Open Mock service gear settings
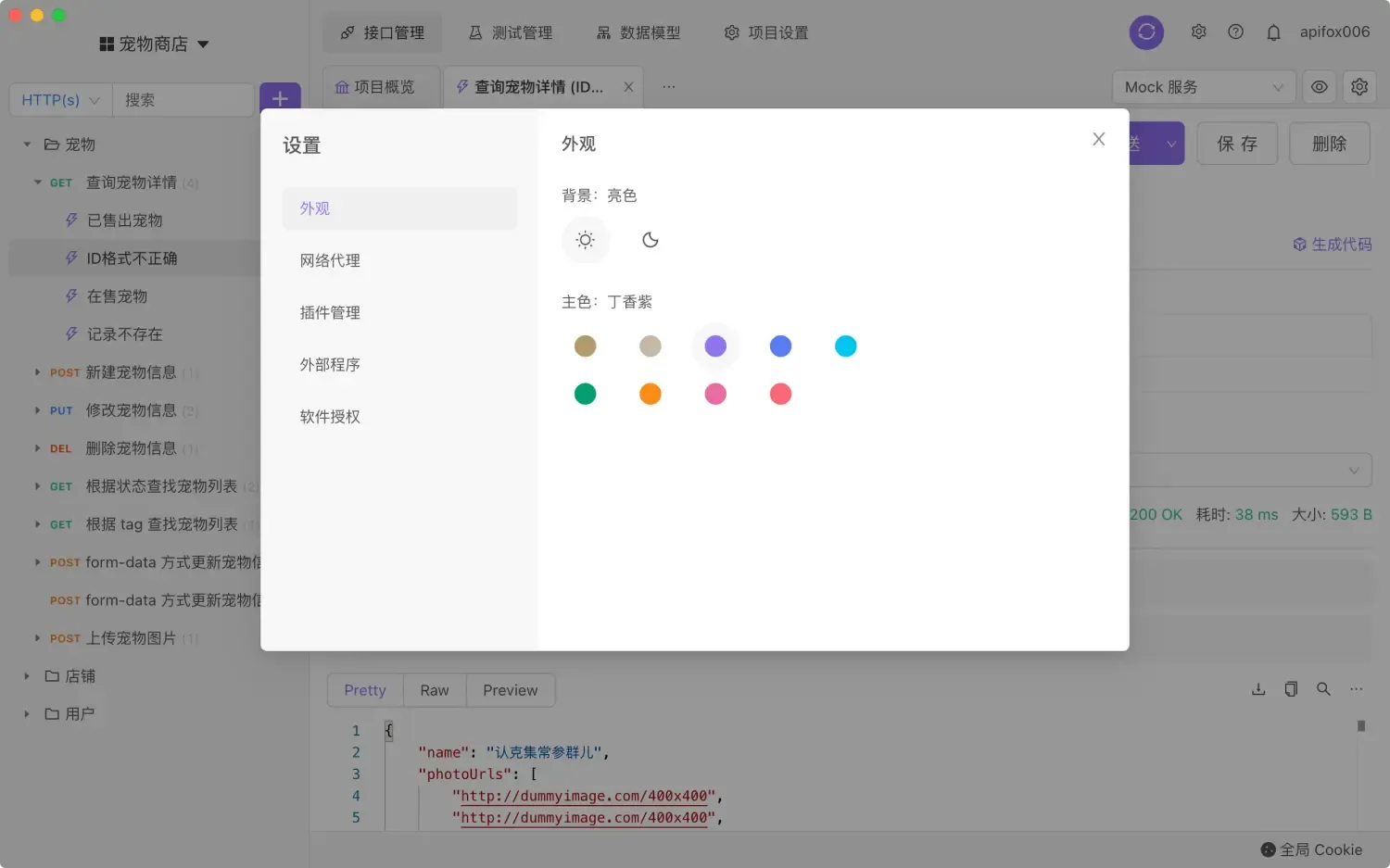1390x868 pixels. pyautogui.click(x=1358, y=86)
